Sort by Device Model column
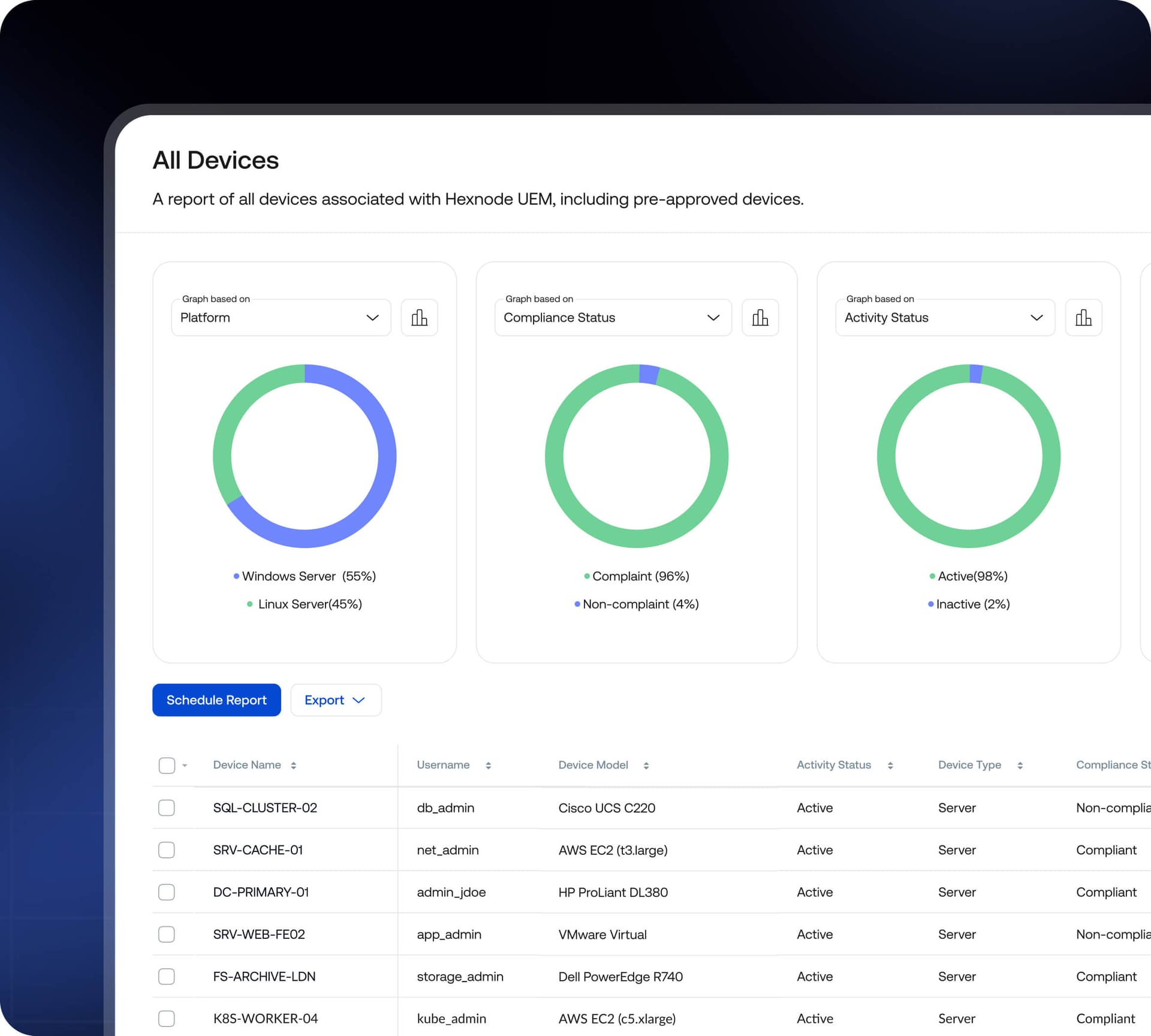The width and height of the screenshot is (1151, 1036). (646, 765)
